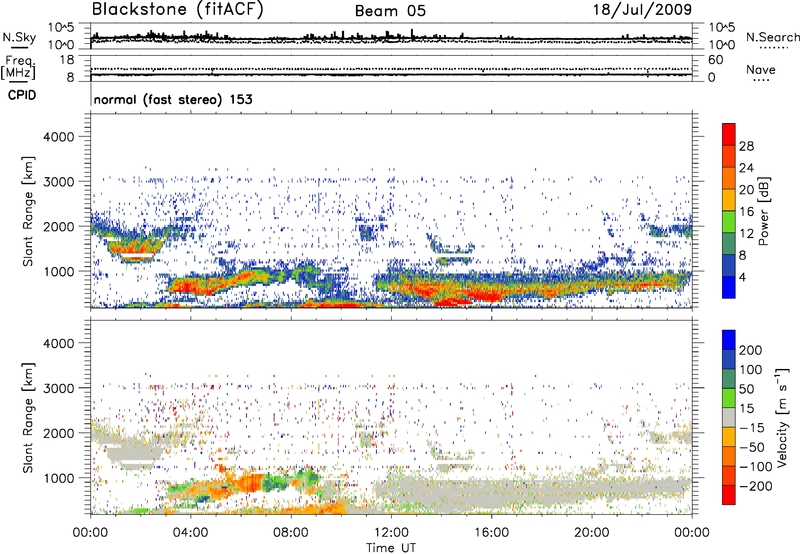The image size is (800, 554).
Task: Click the "28" label on Power colorbar
Action: tap(746, 146)
